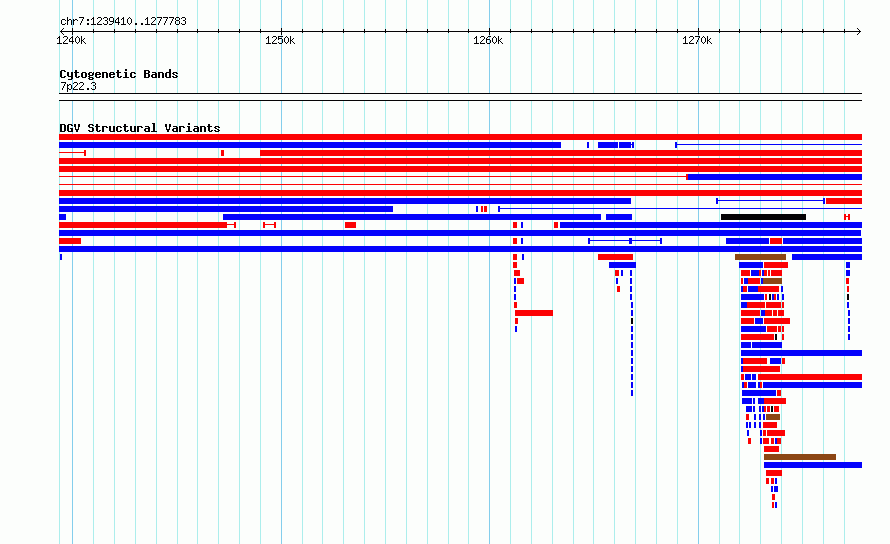Select the isolated red bar spanning 1261k–1263k
Screen dimensions: 890x544
tap(534, 313)
